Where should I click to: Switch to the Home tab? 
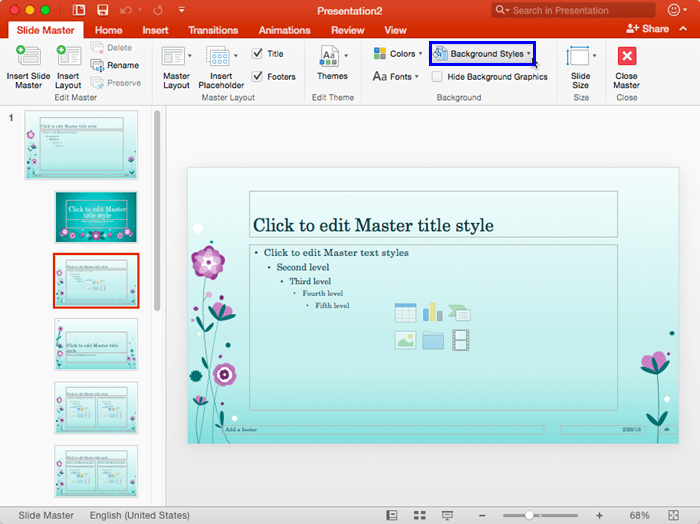point(108,30)
